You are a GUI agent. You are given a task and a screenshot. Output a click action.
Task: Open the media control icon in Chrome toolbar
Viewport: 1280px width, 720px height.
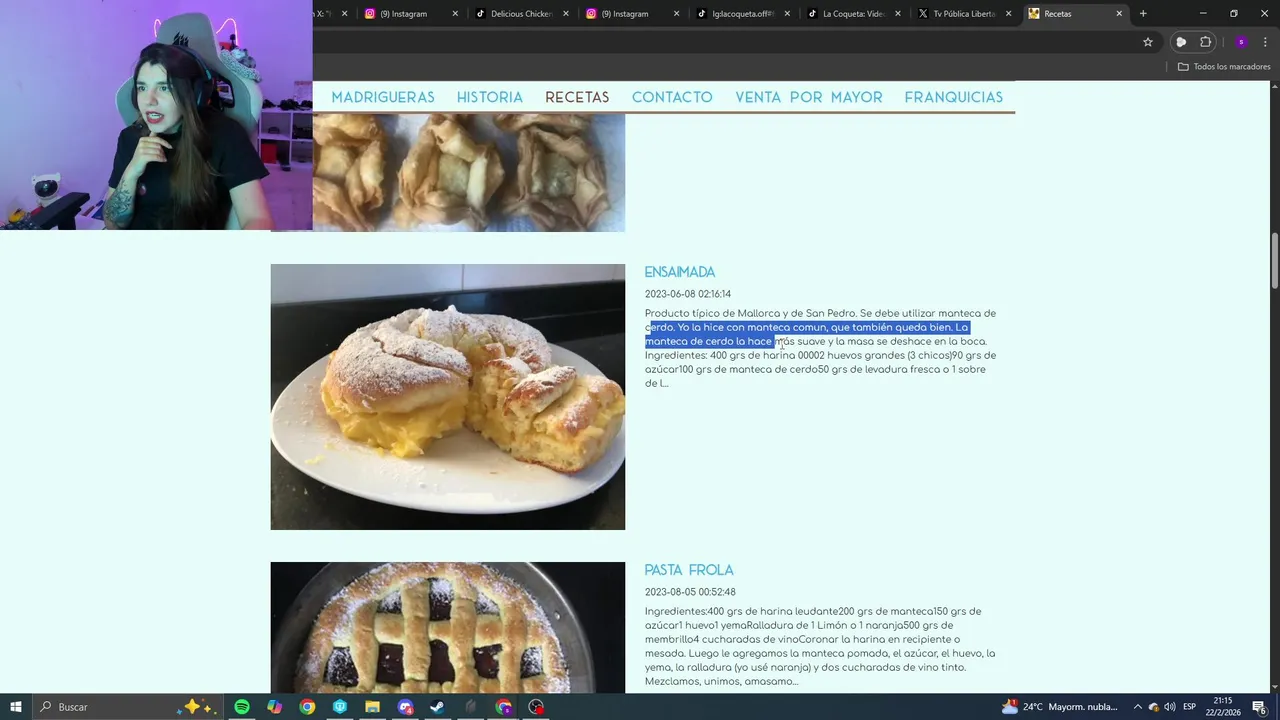[x=1181, y=42]
